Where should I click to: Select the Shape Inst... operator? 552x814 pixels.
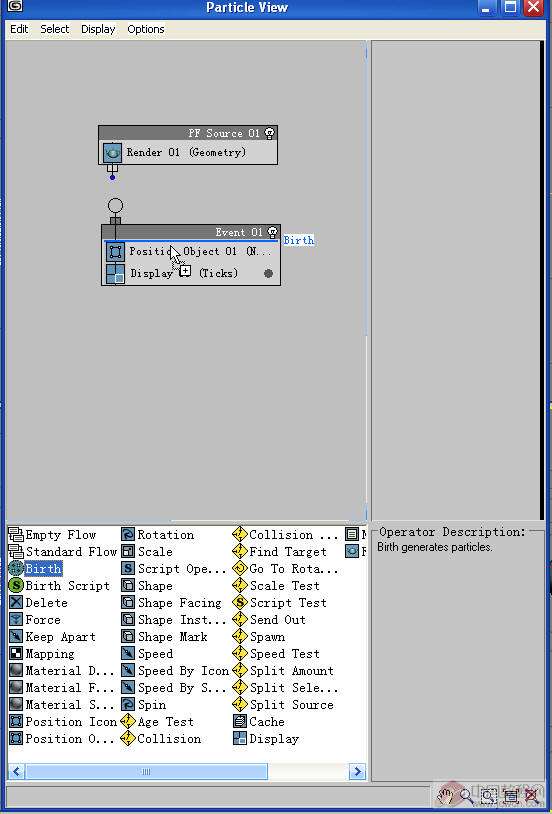click(174, 620)
